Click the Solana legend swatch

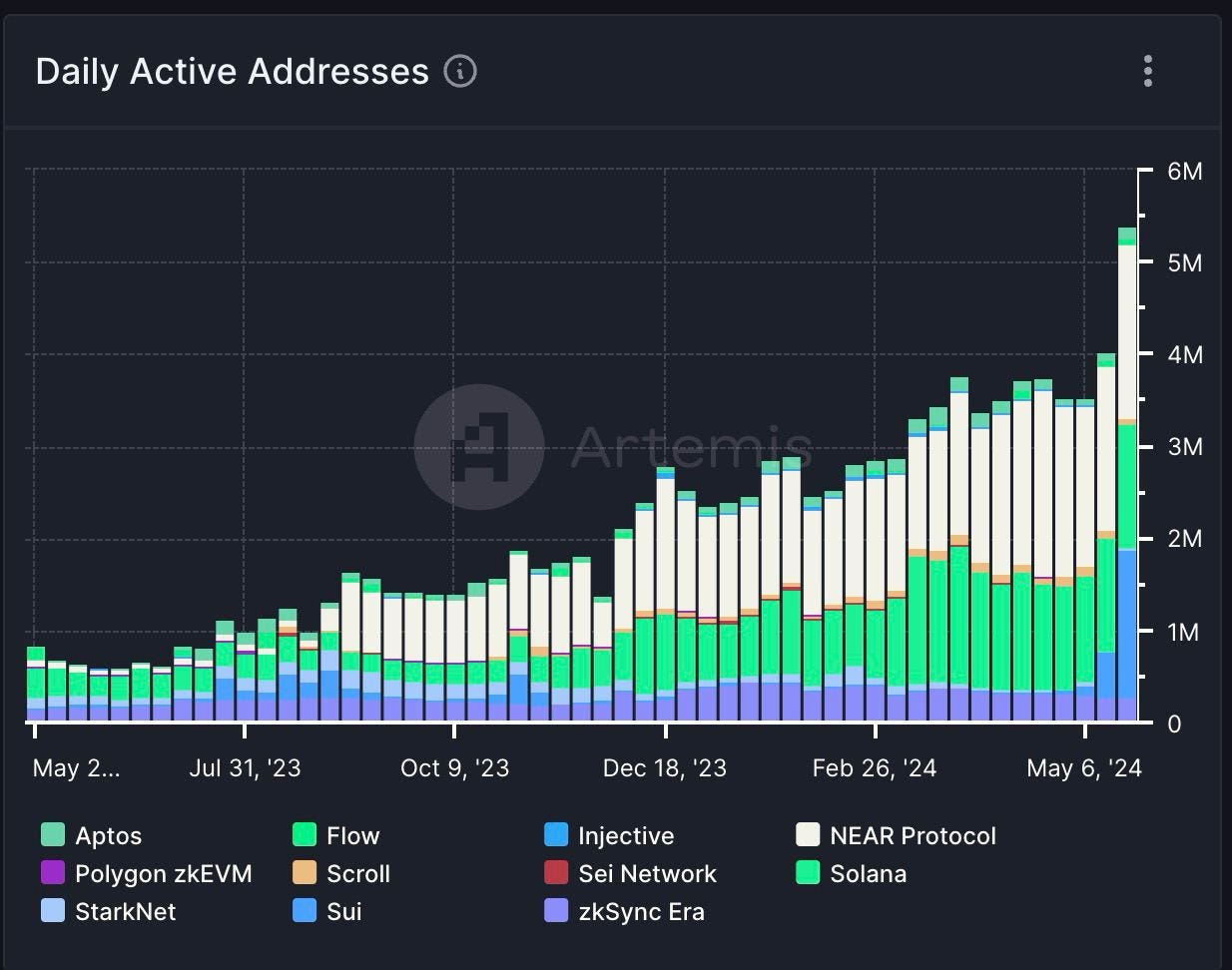tap(808, 873)
